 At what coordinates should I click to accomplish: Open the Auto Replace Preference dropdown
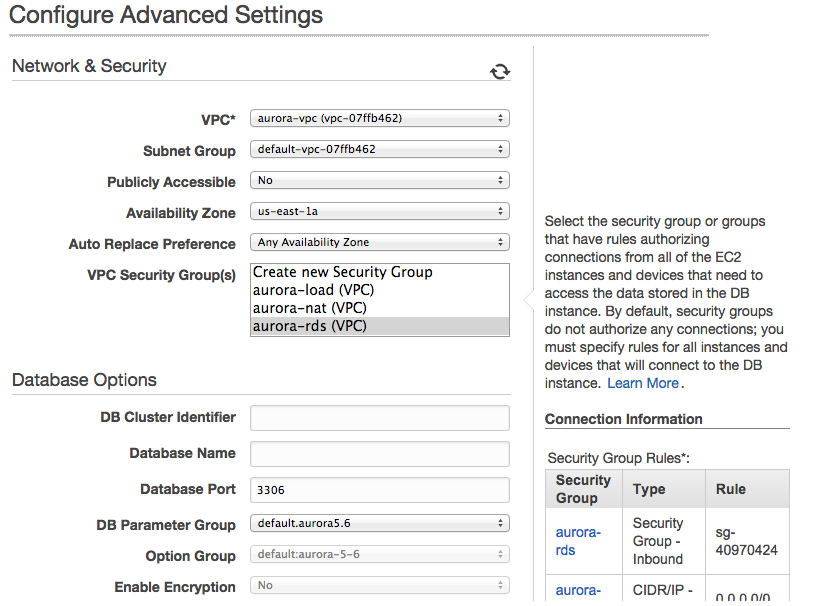[x=379, y=243]
